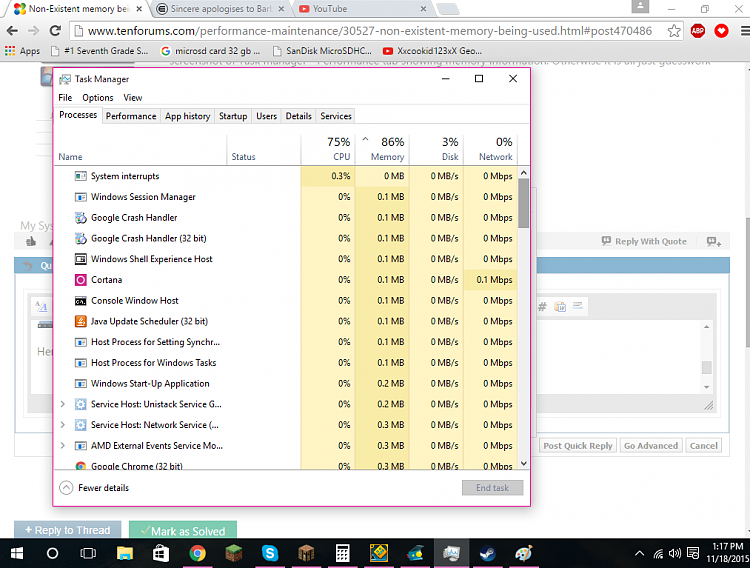Screen dimensions: 750x568
Task: Switch to the Performance tab
Action: 131,116
